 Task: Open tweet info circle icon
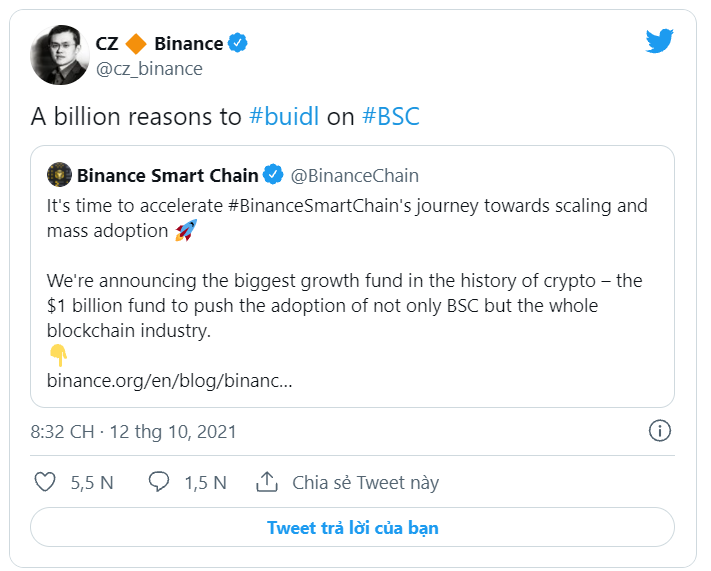coord(659,431)
